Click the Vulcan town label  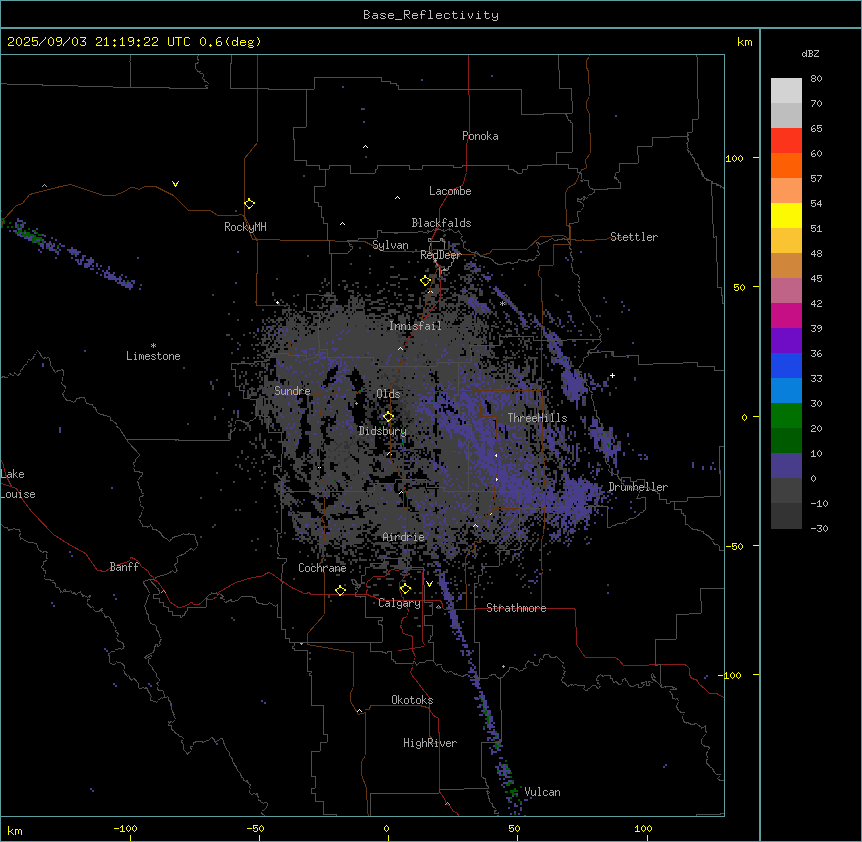[543, 792]
